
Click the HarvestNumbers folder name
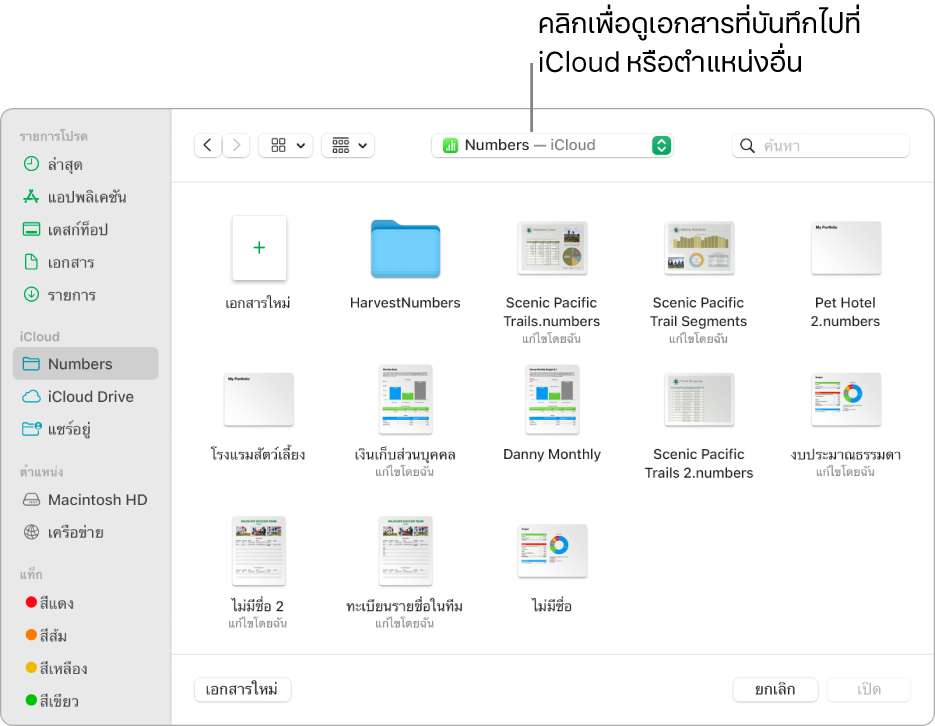coord(405,303)
